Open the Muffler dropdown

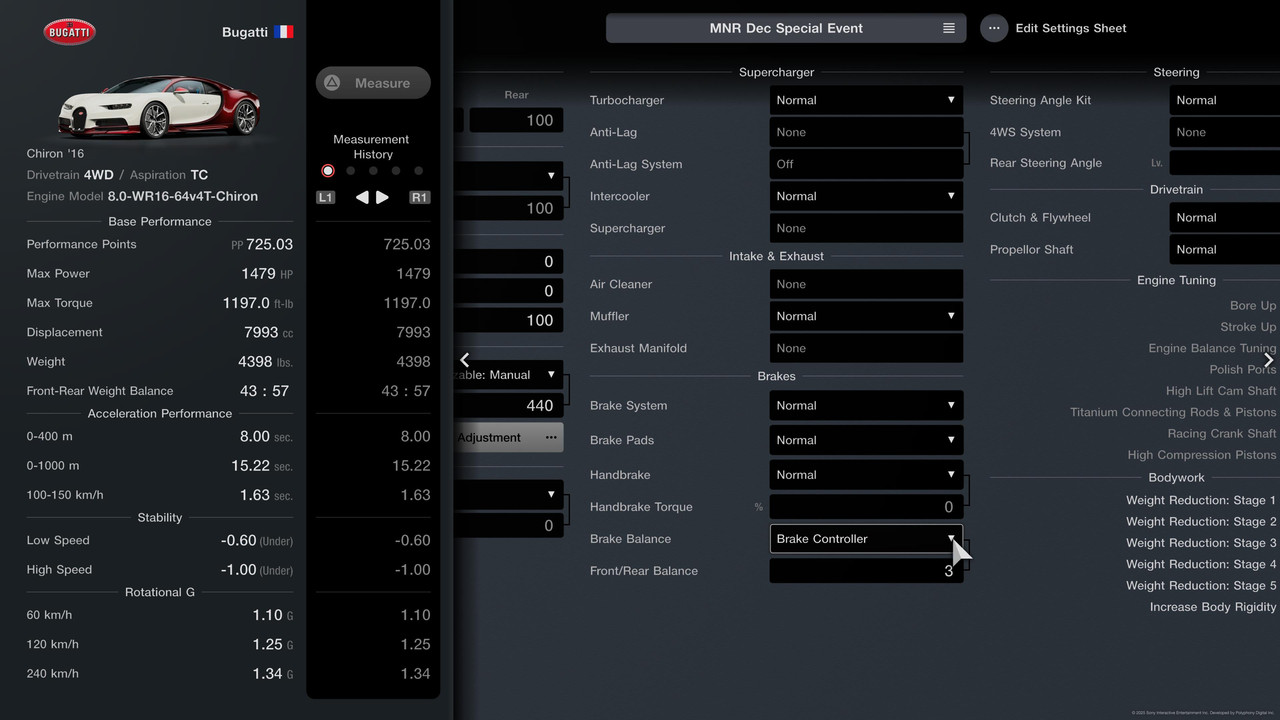point(866,316)
